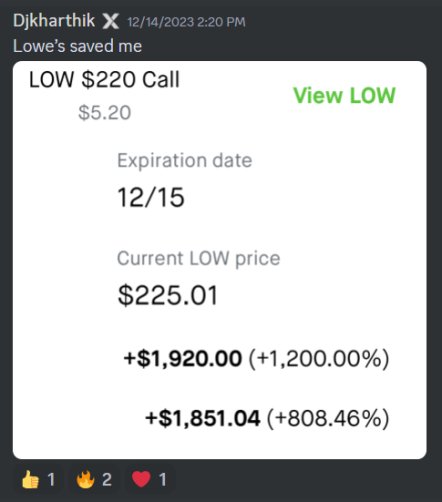The image size is (442, 502).
Task: Click the +808.46% percentage
Action: 328,418
